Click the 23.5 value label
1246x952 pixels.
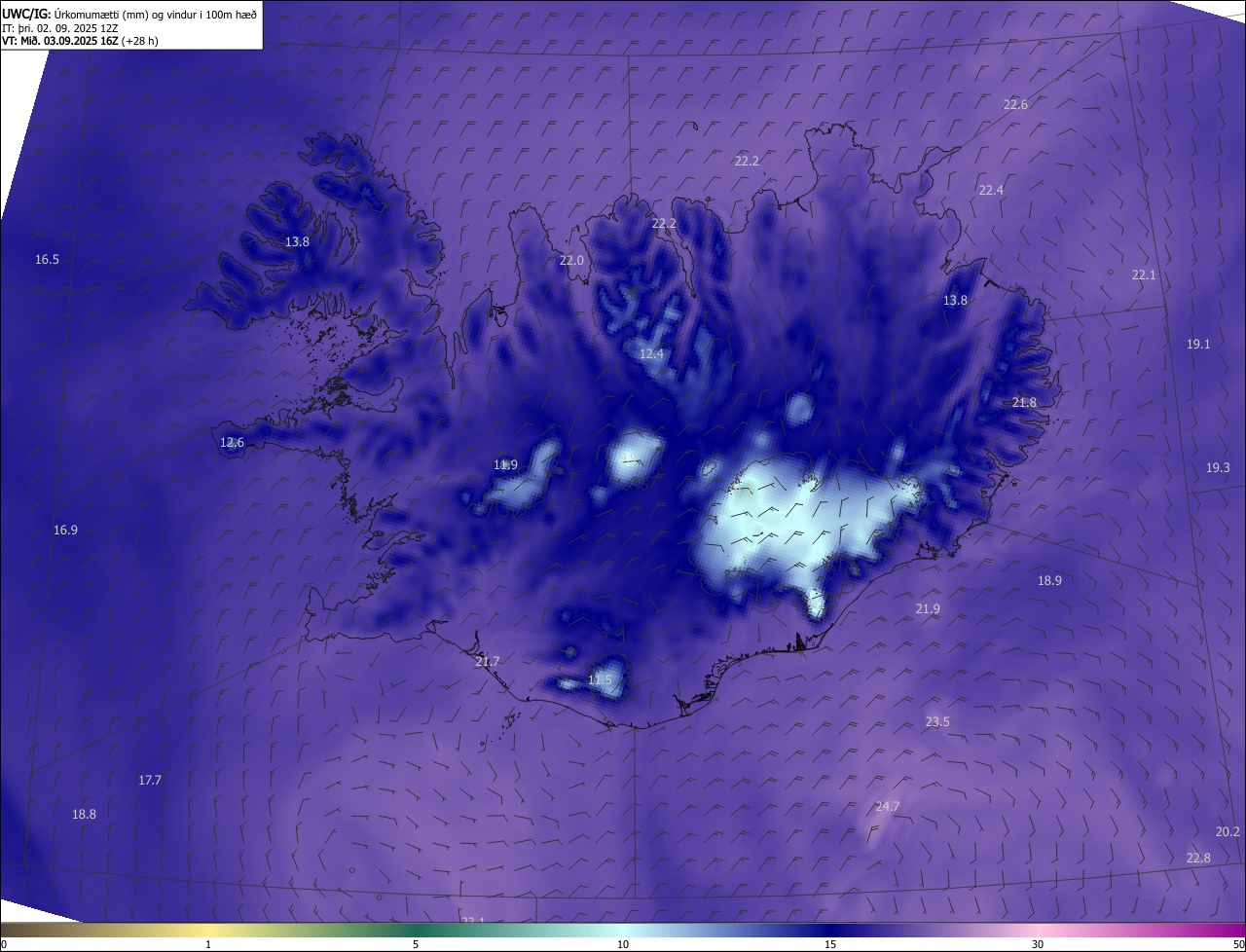pos(937,721)
